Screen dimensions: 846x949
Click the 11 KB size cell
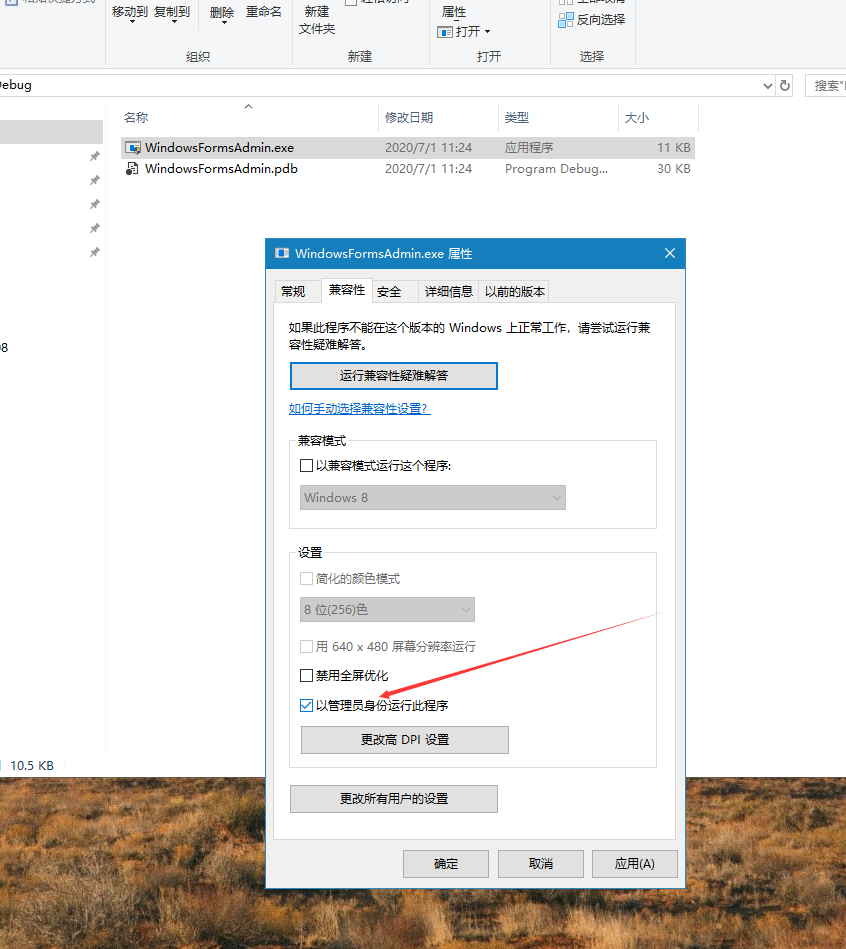pos(674,148)
